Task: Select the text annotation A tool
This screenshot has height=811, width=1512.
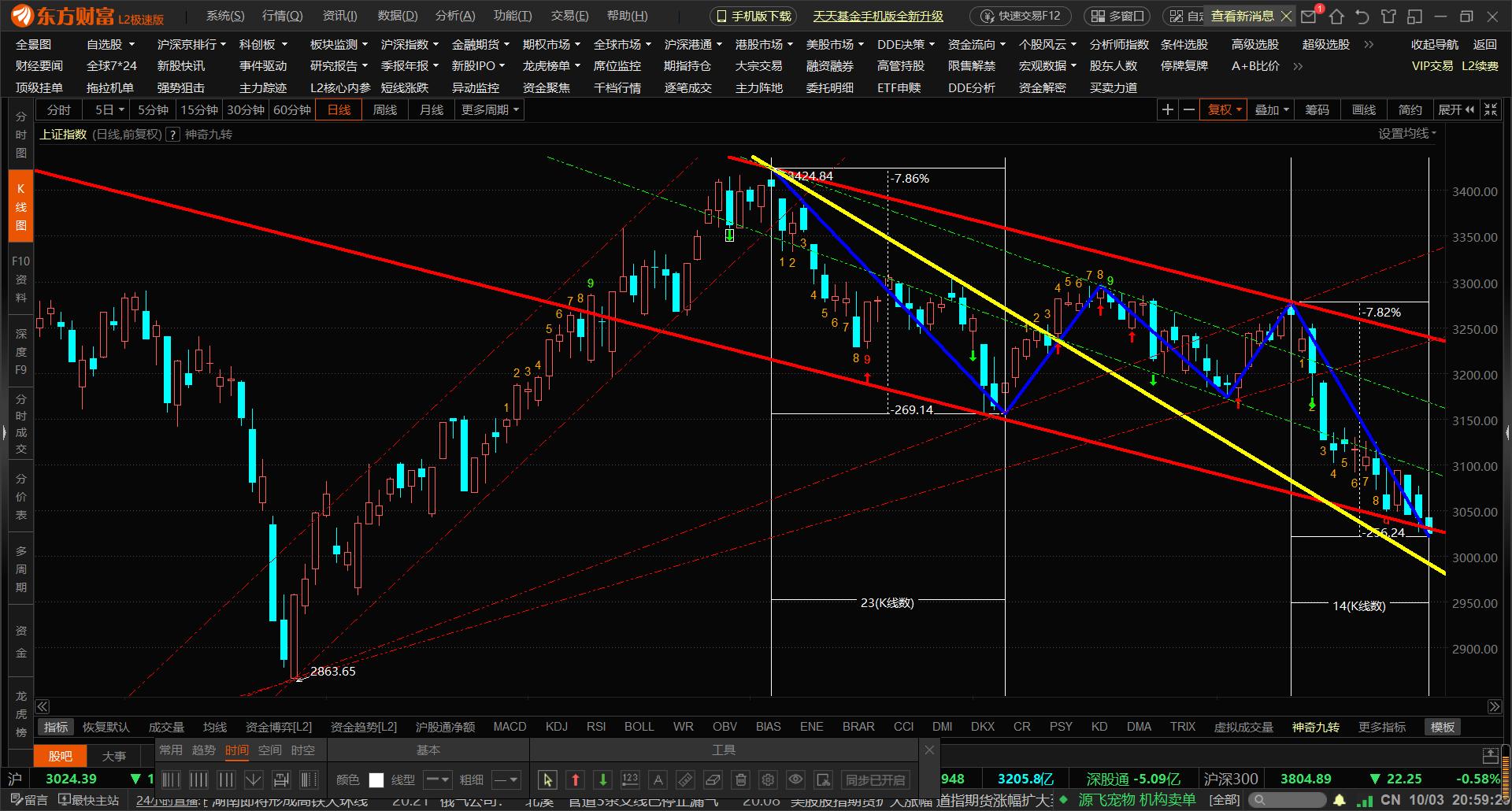Action: (x=658, y=780)
